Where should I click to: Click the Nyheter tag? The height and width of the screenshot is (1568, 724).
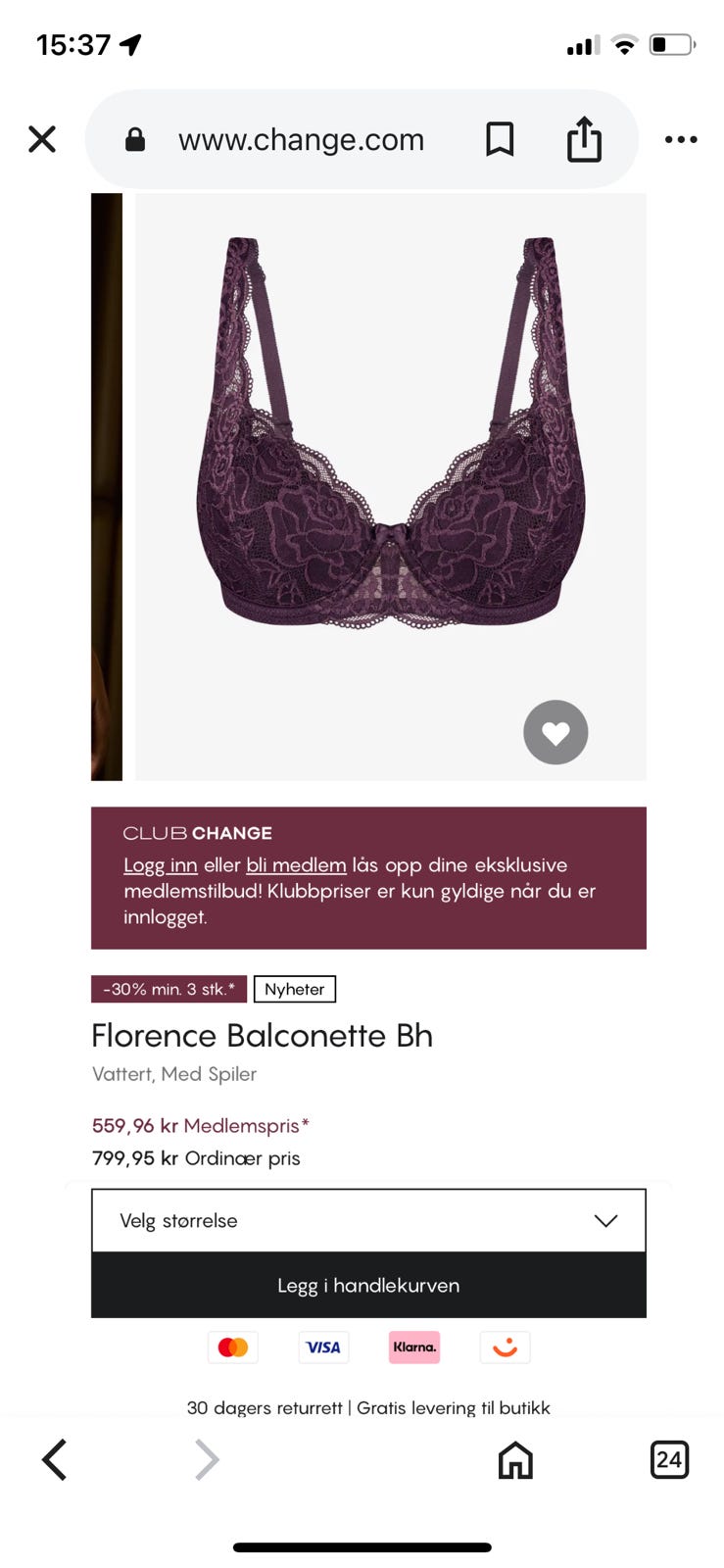(295, 989)
